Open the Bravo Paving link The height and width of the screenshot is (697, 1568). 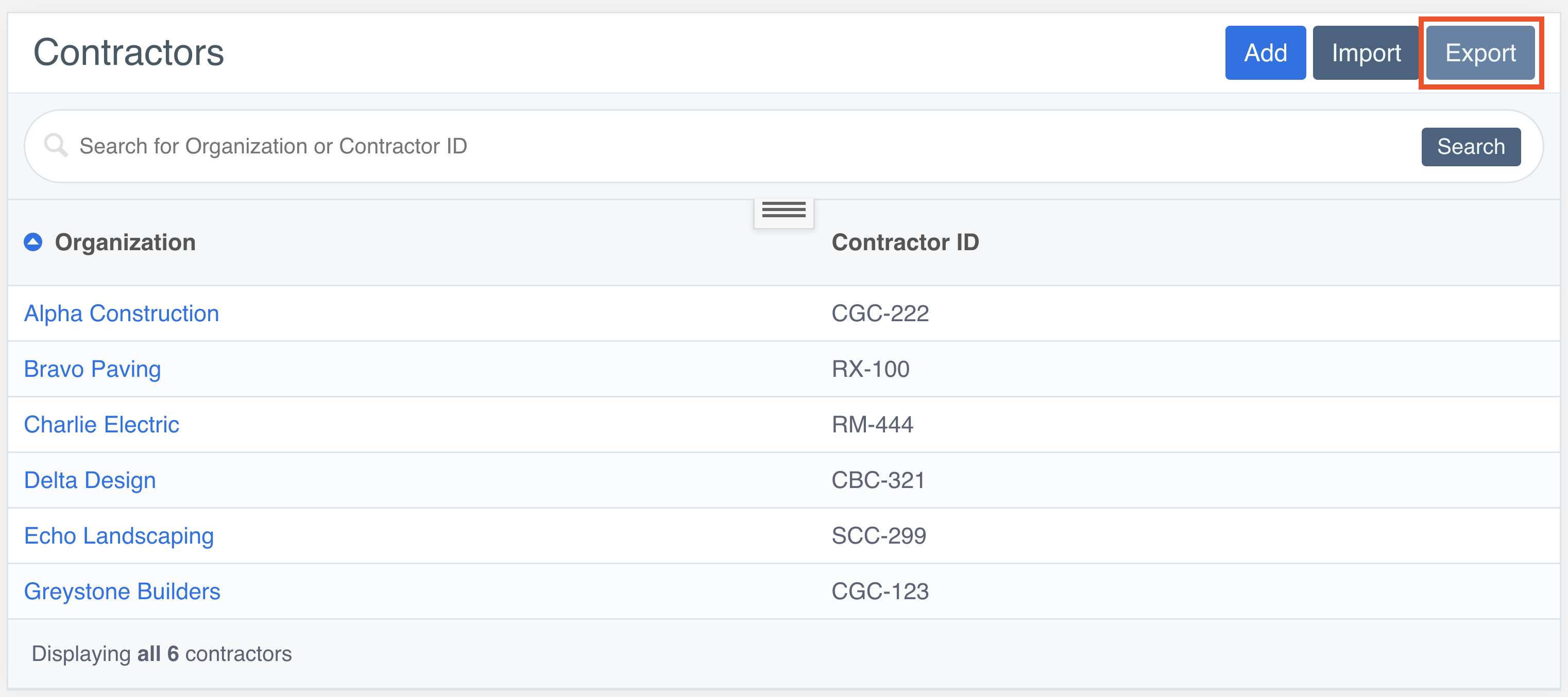(x=92, y=369)
